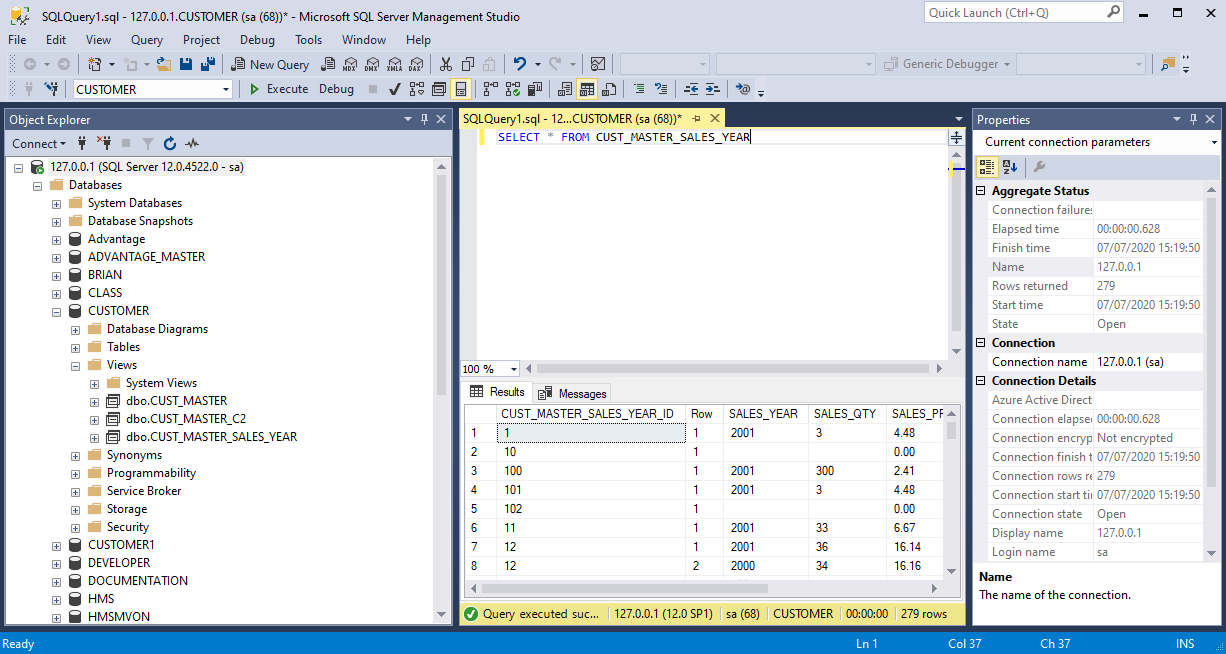This screenshot has height=654, width=1226.
Task: Toggle IntelliSense Enabled button
Action: pos(460,89)
